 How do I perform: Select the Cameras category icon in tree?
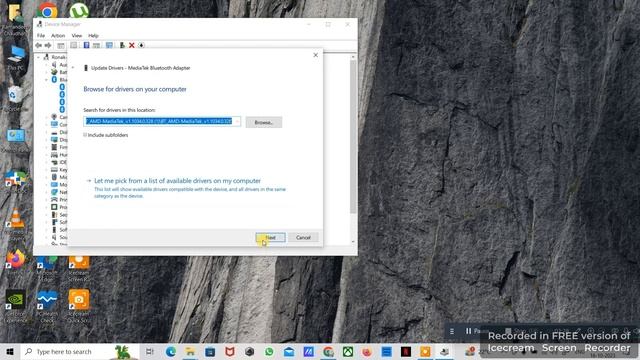point(54,117)
